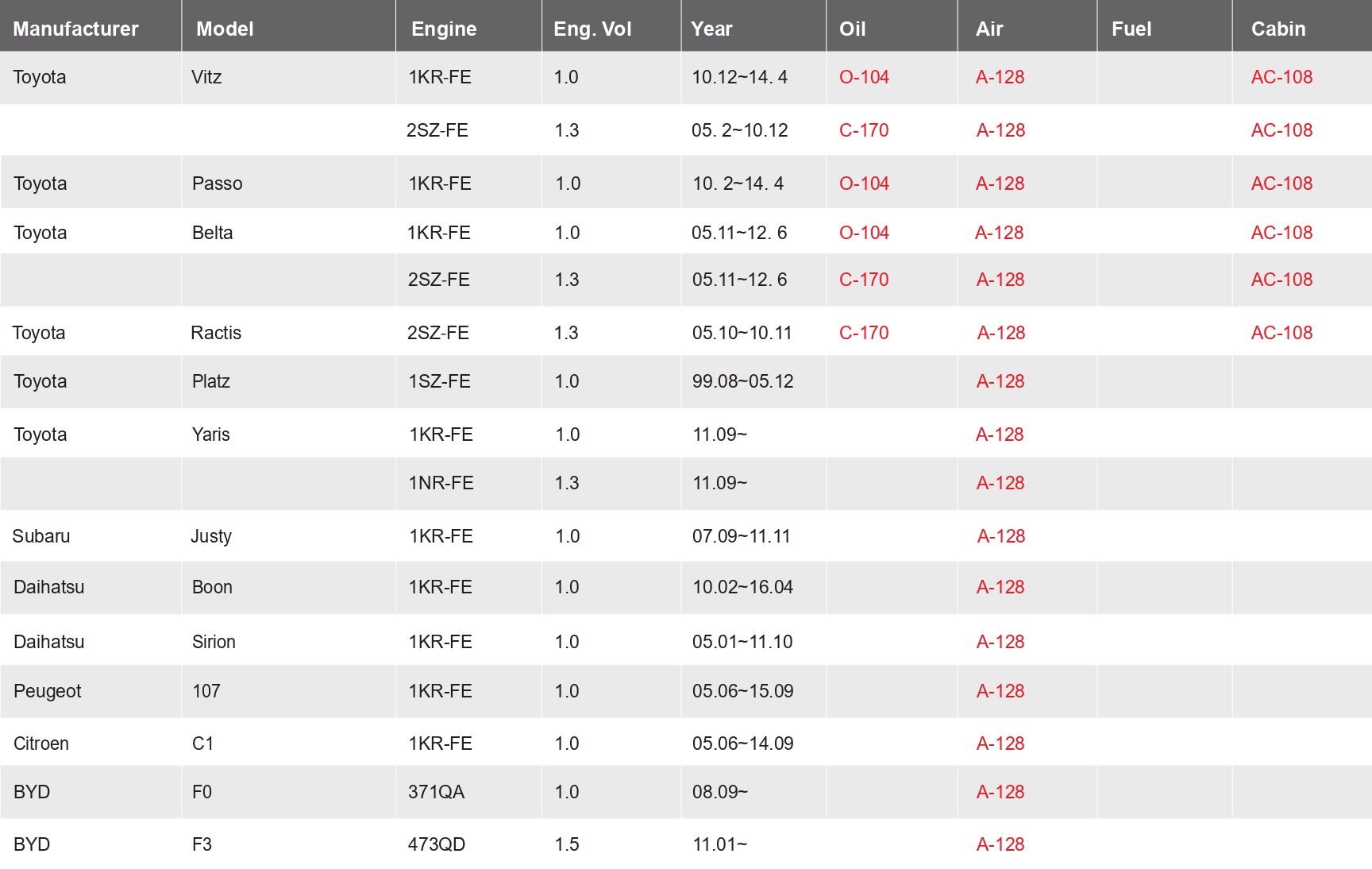This screenshot has width=1372, height=869.
Task: Select the Citroen manufacturer cell
Action: [41, 743]
